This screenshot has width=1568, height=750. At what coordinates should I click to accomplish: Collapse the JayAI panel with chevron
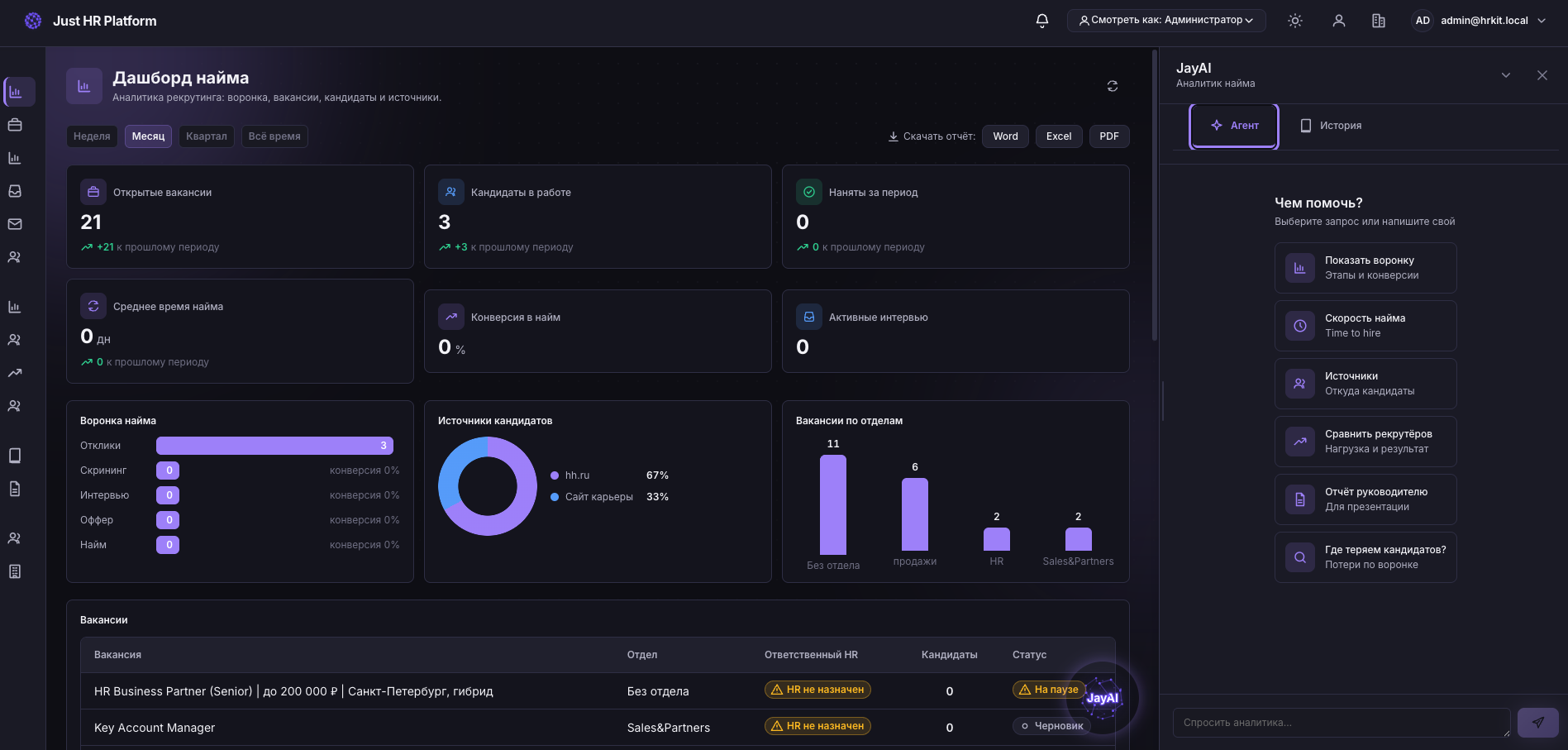pos(1506,75)
